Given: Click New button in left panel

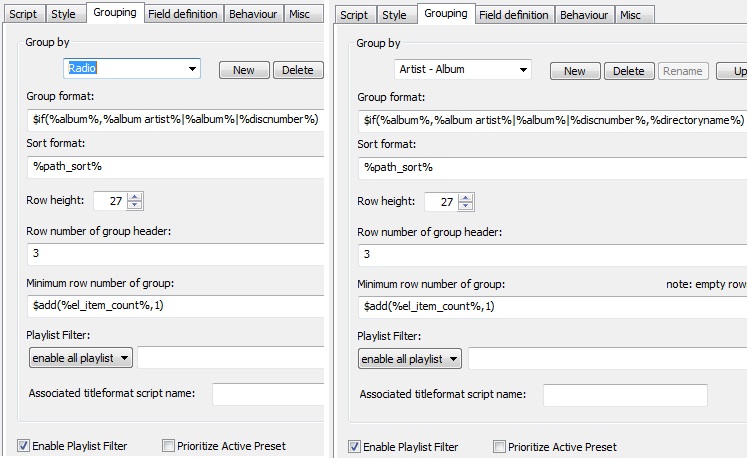Looking at the screenshot, I should (243, 70).
